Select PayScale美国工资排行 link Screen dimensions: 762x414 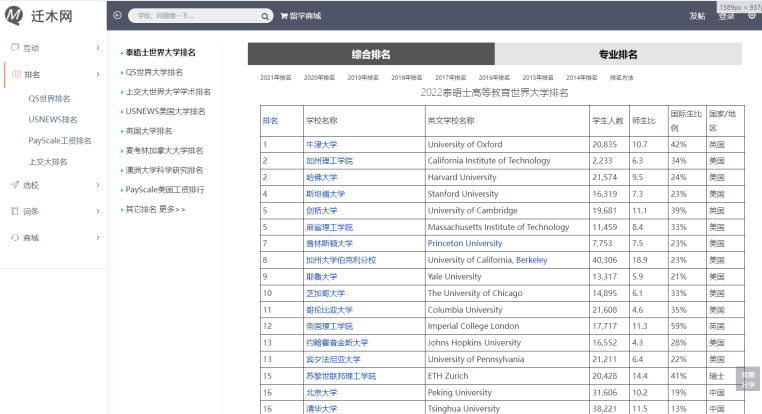pyautogui.click(x=165, y=190)
